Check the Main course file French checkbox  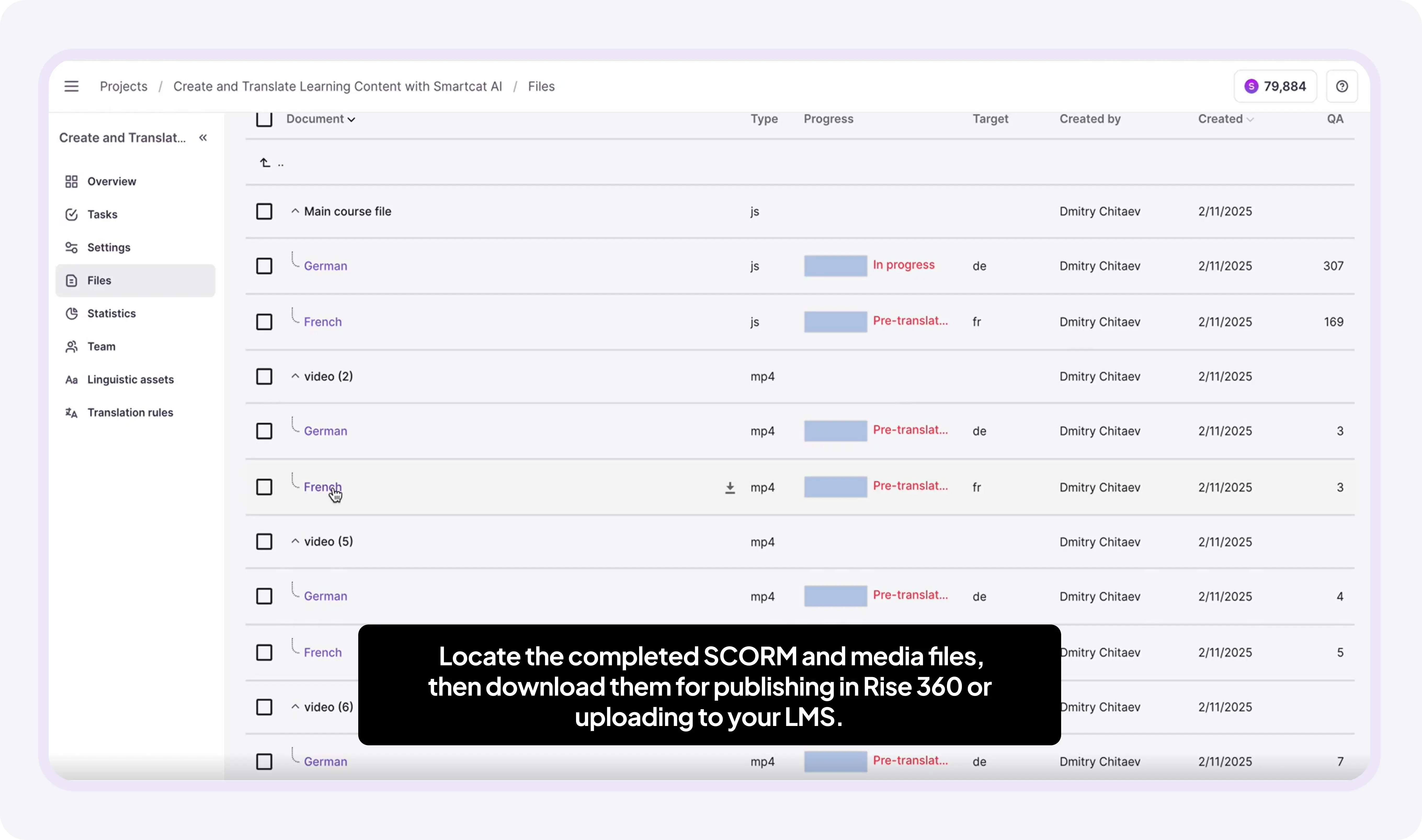click(x=264, y=322)
